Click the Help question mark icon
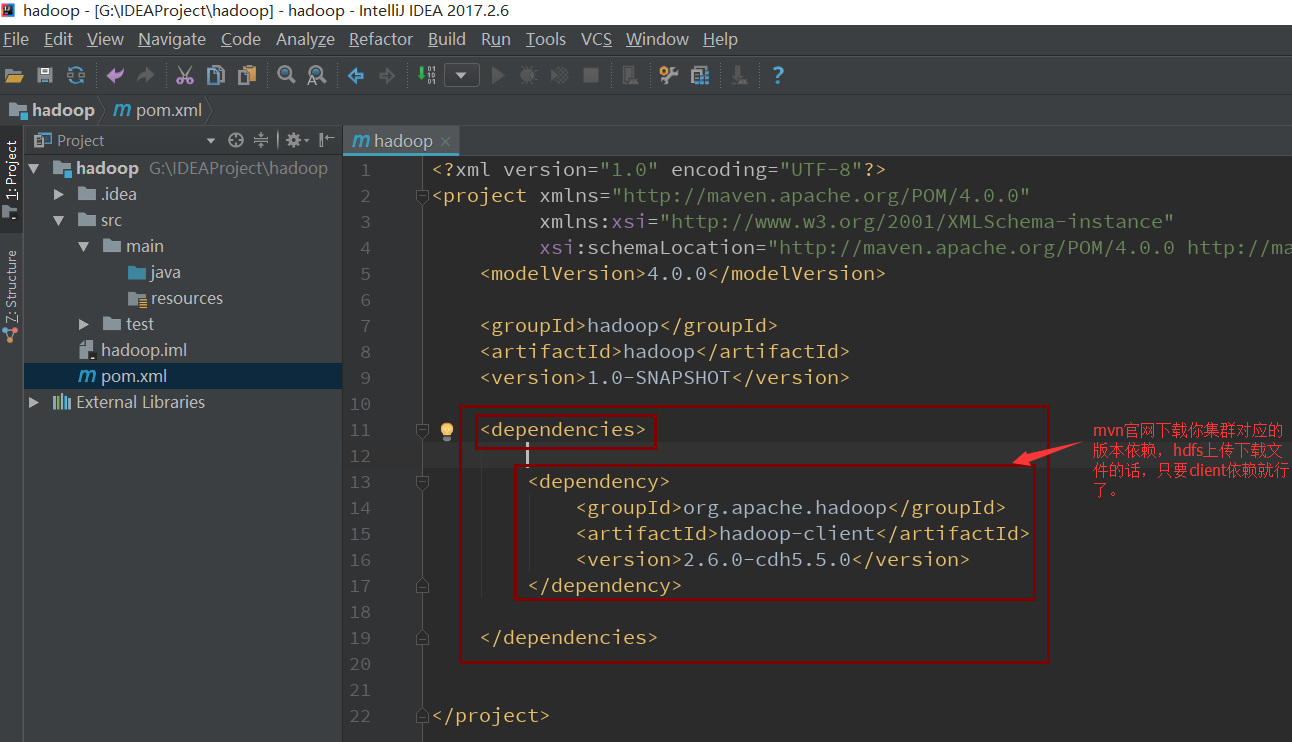The width and height of the screenshot is (1292, 742). [x=778, y=75]
